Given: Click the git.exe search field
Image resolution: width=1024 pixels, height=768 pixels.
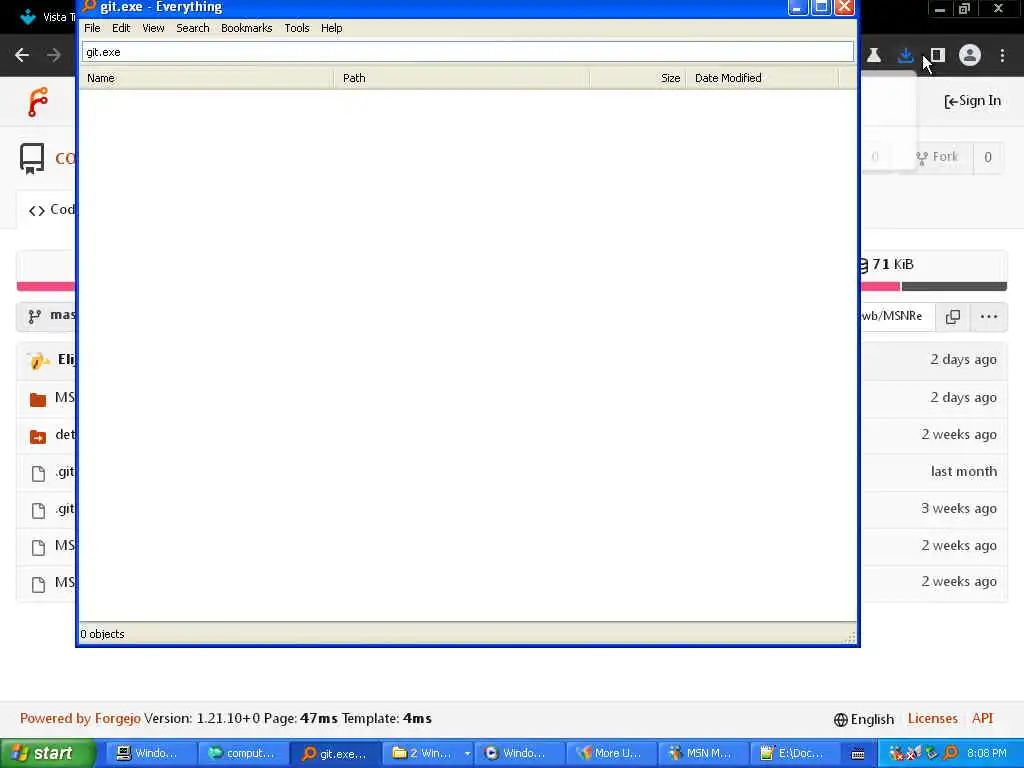Looking at the screenshot, I should [468, 52].
